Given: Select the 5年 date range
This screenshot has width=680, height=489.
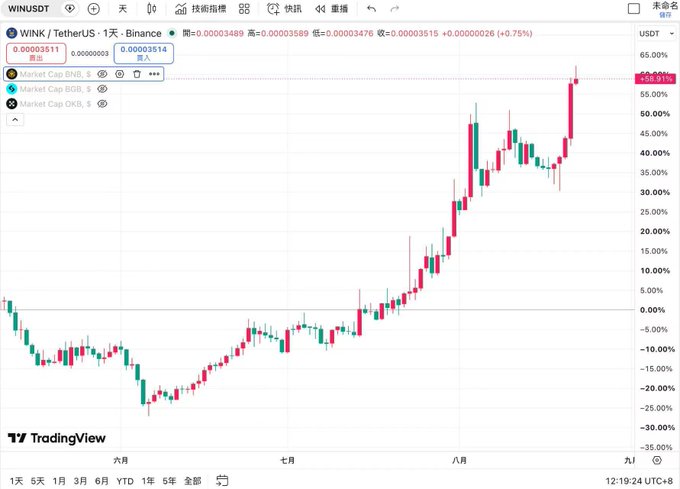Looking at the screenshot, I should click(169, 481).
